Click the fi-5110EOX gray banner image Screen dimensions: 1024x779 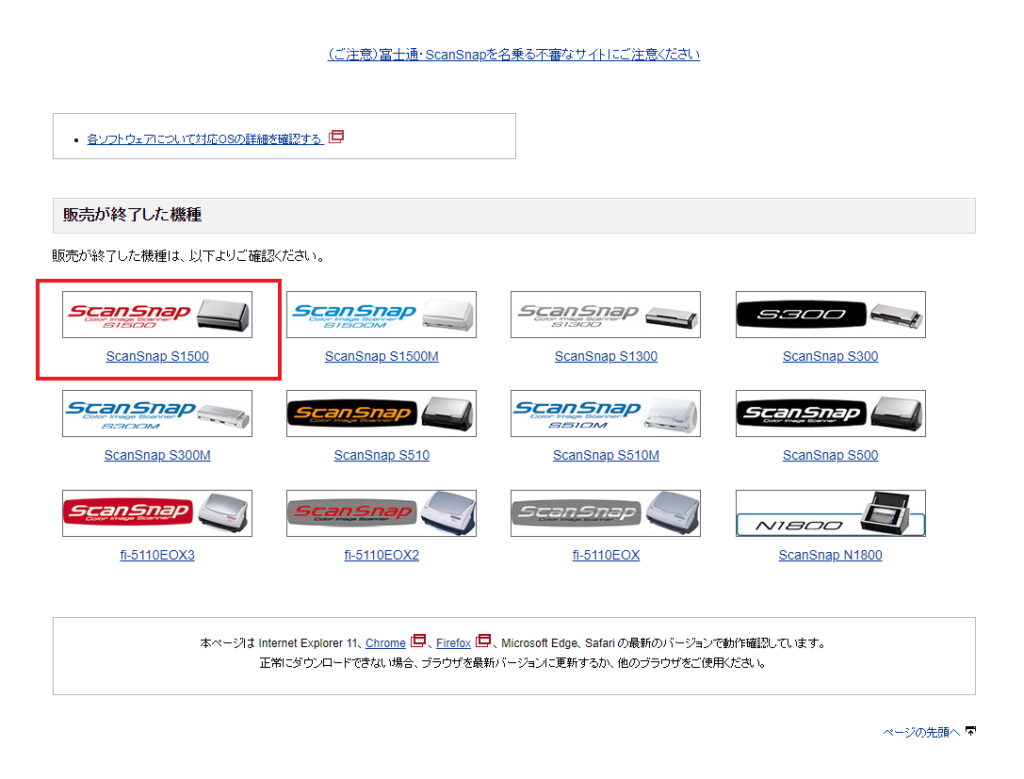605,513
